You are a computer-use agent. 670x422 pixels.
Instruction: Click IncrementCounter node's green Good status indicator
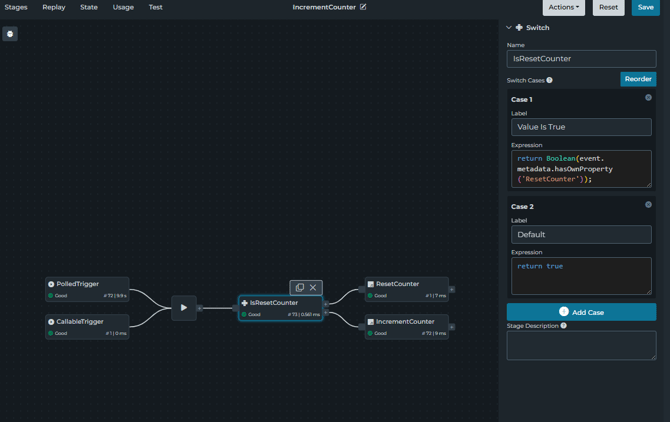point(370,333)
